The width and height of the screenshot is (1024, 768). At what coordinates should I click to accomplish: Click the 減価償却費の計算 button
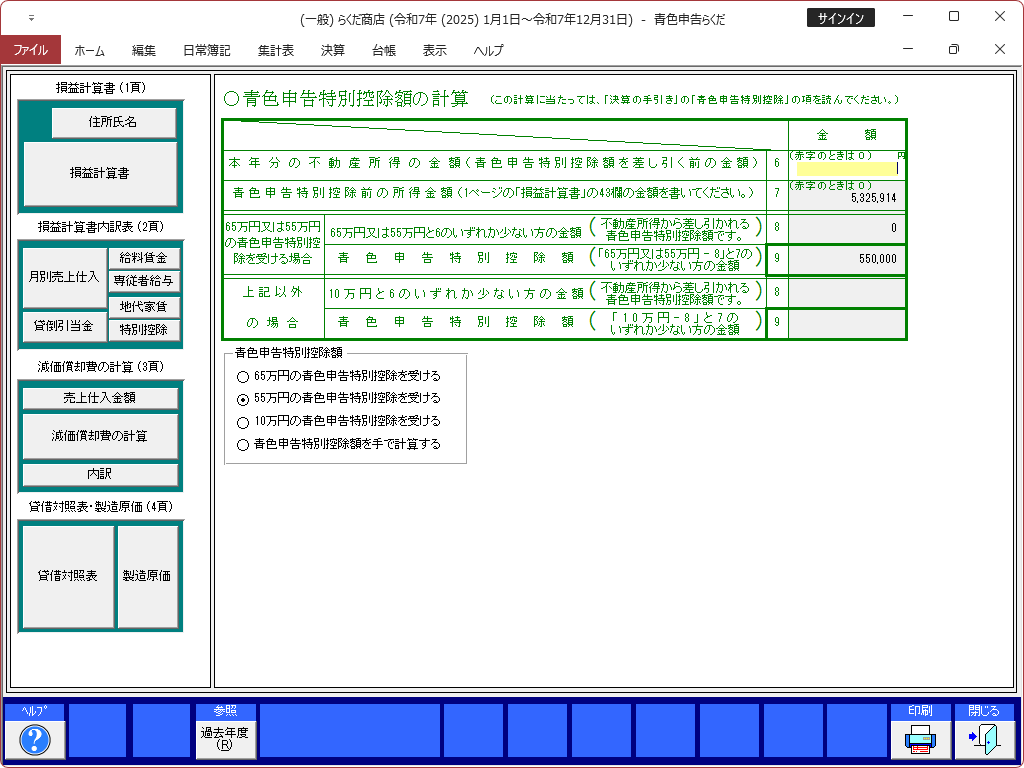coord(100,436)
